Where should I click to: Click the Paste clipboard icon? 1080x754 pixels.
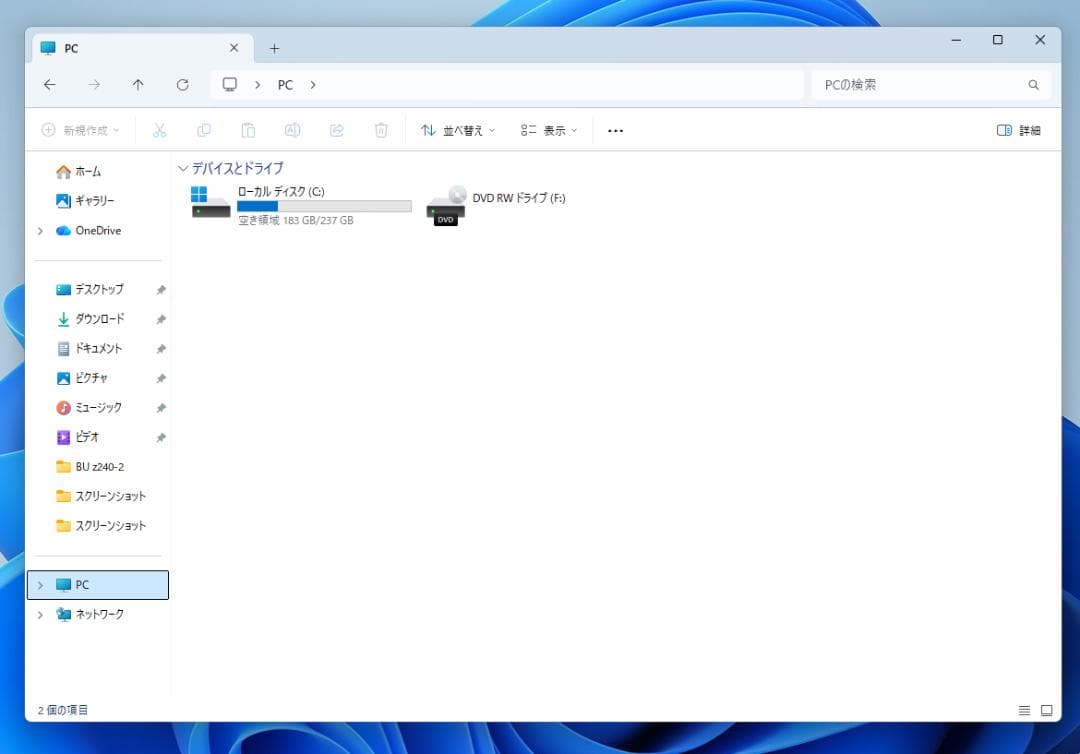pyautogui.click(x=248, y=130)
